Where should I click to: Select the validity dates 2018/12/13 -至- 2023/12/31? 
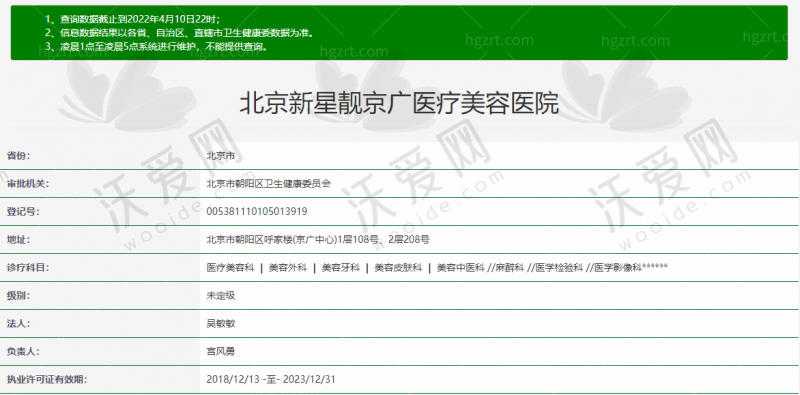pos(271,380)
